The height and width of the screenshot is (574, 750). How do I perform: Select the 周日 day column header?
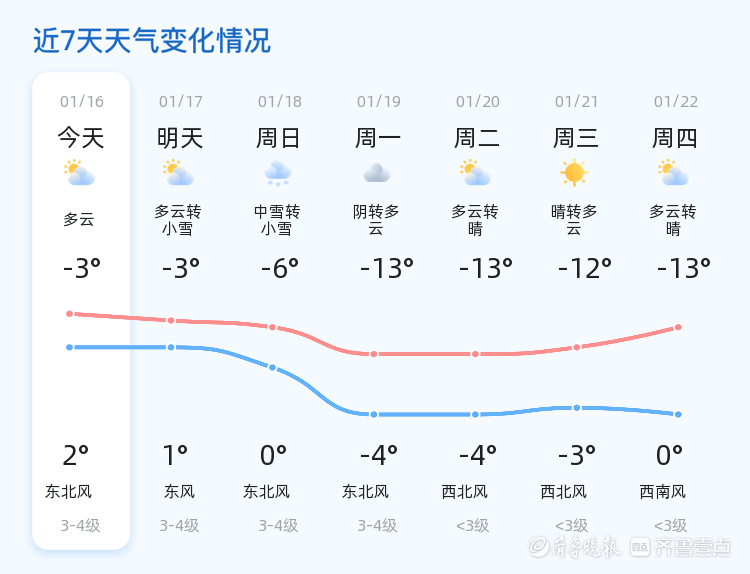point(278,138)
